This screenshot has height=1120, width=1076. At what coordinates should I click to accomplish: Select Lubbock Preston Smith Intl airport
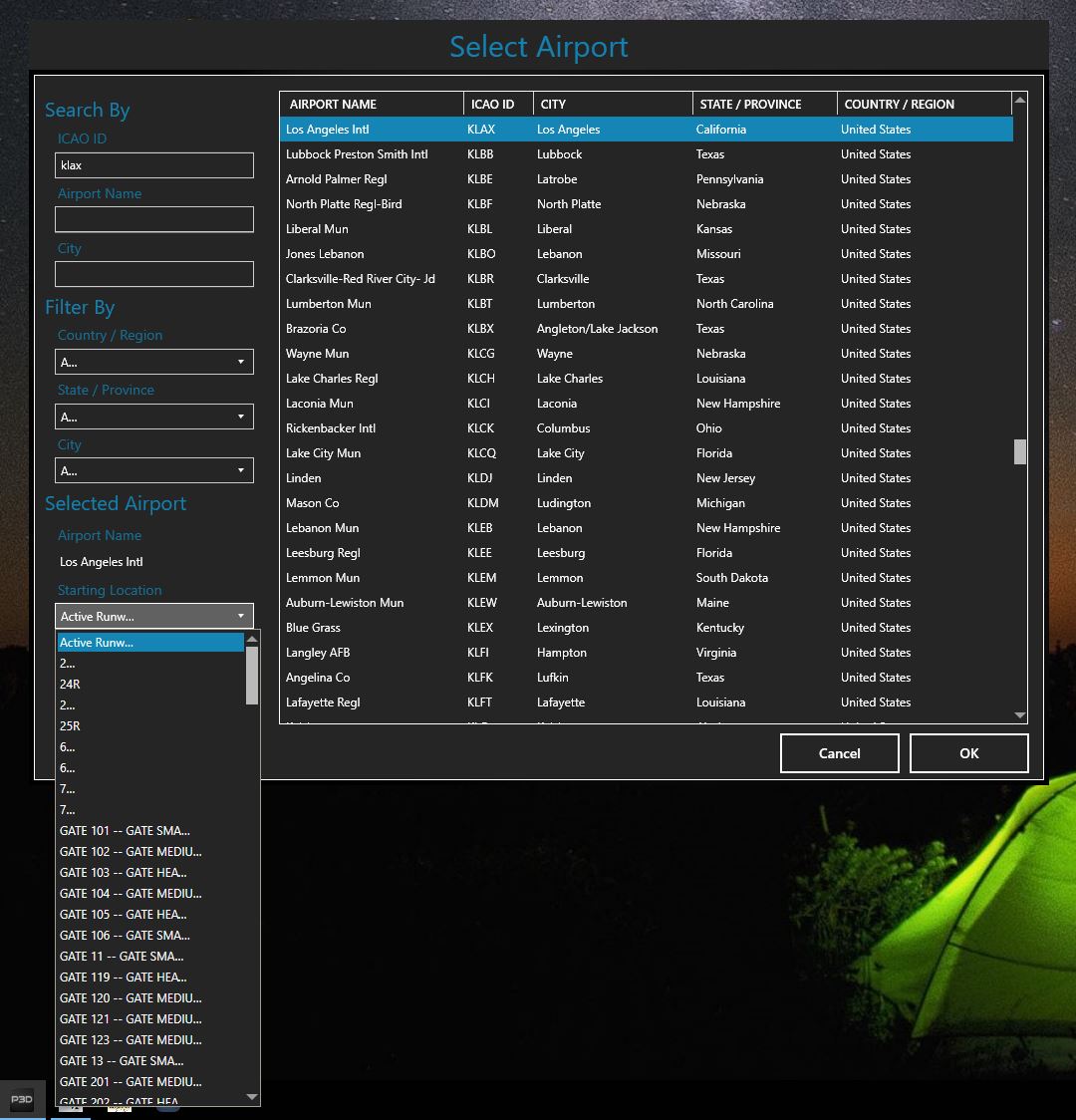click(647, 154)
